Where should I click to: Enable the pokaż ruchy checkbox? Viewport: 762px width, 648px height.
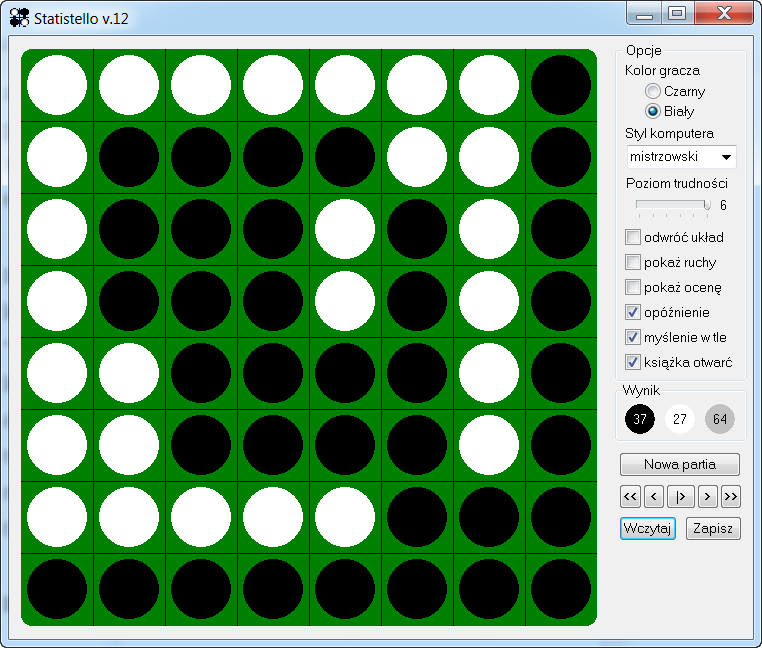pyautogui.click(x=633, y=263)
